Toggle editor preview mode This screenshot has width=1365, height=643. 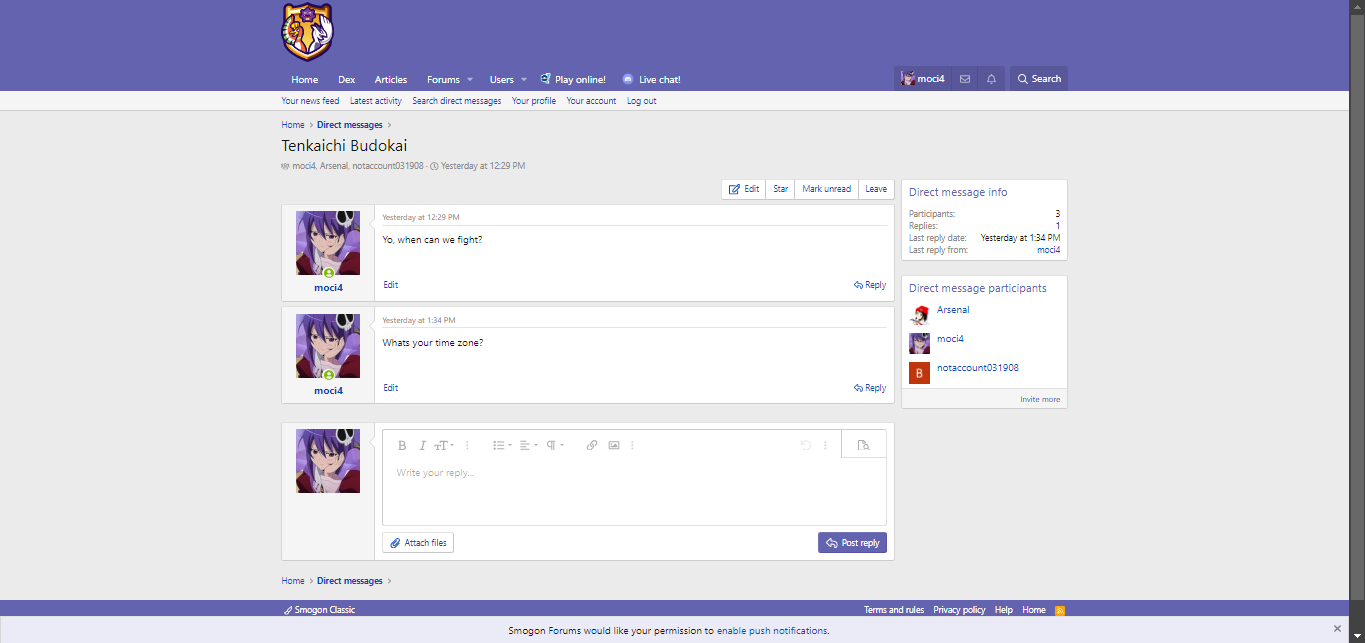(864, 445)
